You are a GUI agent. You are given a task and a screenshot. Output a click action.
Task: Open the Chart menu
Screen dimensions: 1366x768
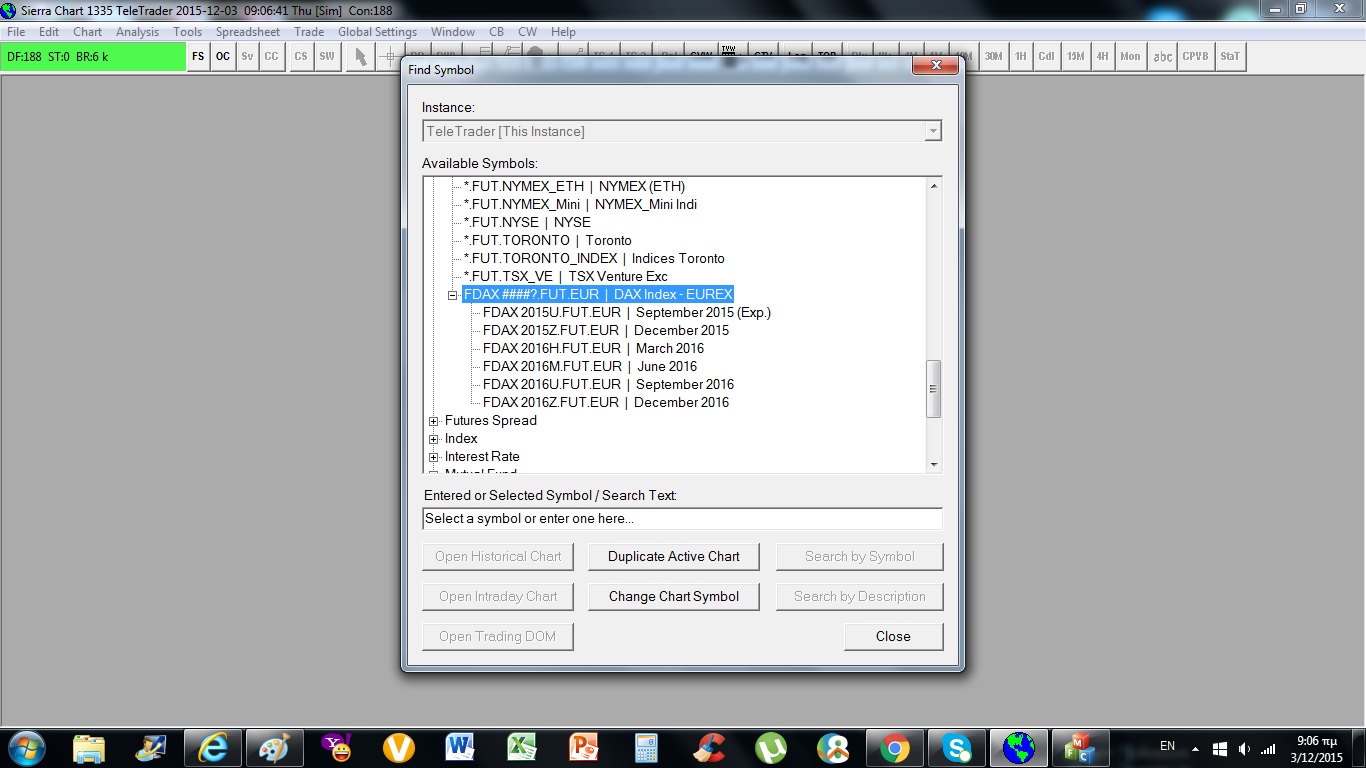(x=88, y=32)
